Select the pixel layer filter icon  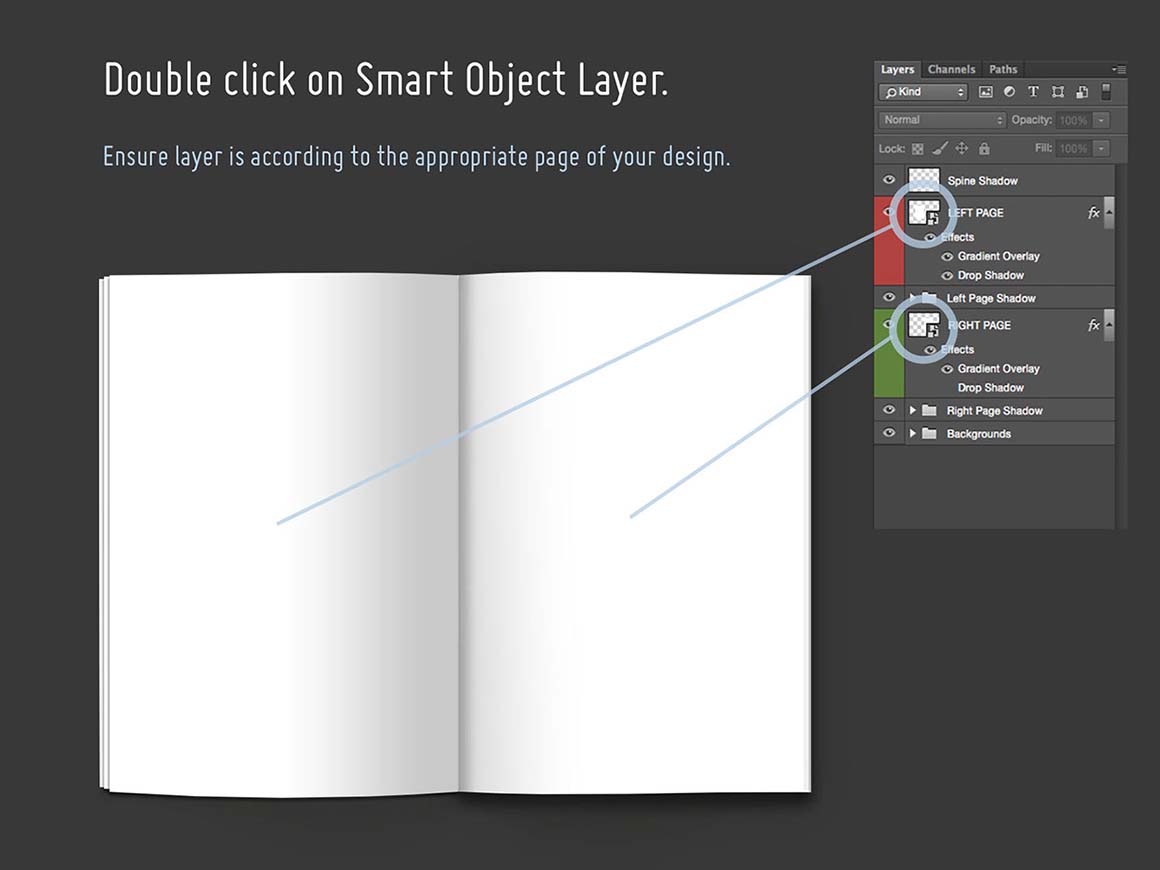[985, 92]
